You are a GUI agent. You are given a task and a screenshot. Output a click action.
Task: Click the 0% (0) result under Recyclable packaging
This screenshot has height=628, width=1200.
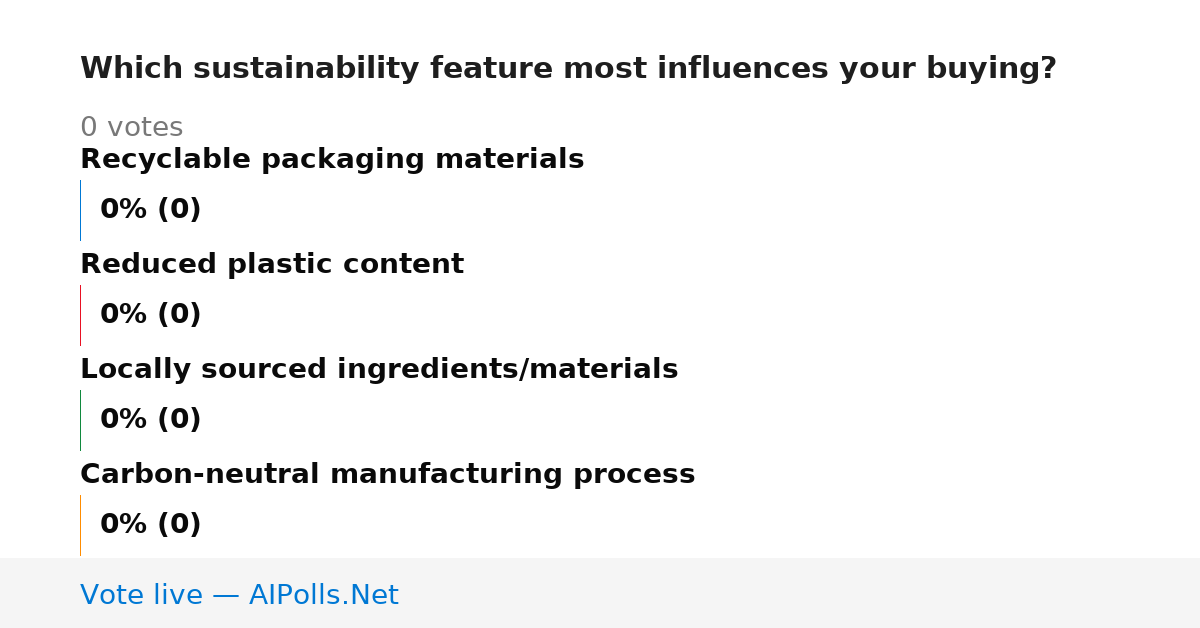151,210
